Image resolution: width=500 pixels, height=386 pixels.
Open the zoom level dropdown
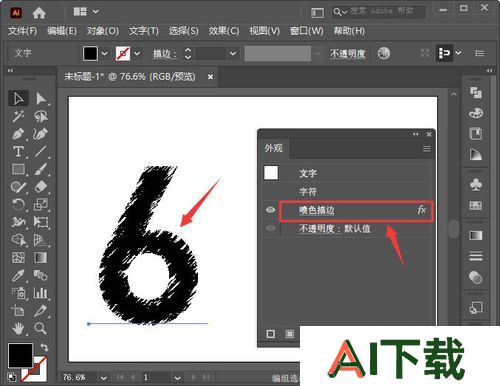[104, 378]
